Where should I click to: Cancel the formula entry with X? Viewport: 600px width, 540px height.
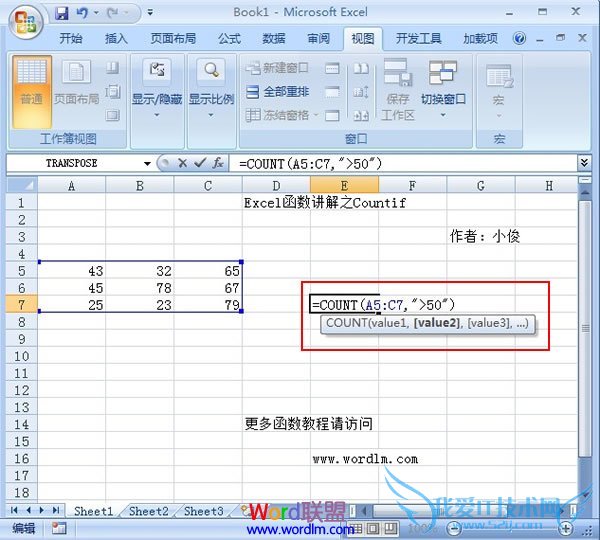183,163
